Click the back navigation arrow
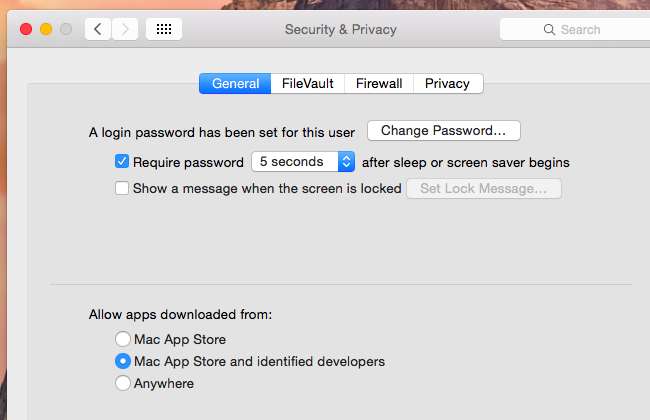This screenshot has height=420, width=650. (x=98, y=30)
